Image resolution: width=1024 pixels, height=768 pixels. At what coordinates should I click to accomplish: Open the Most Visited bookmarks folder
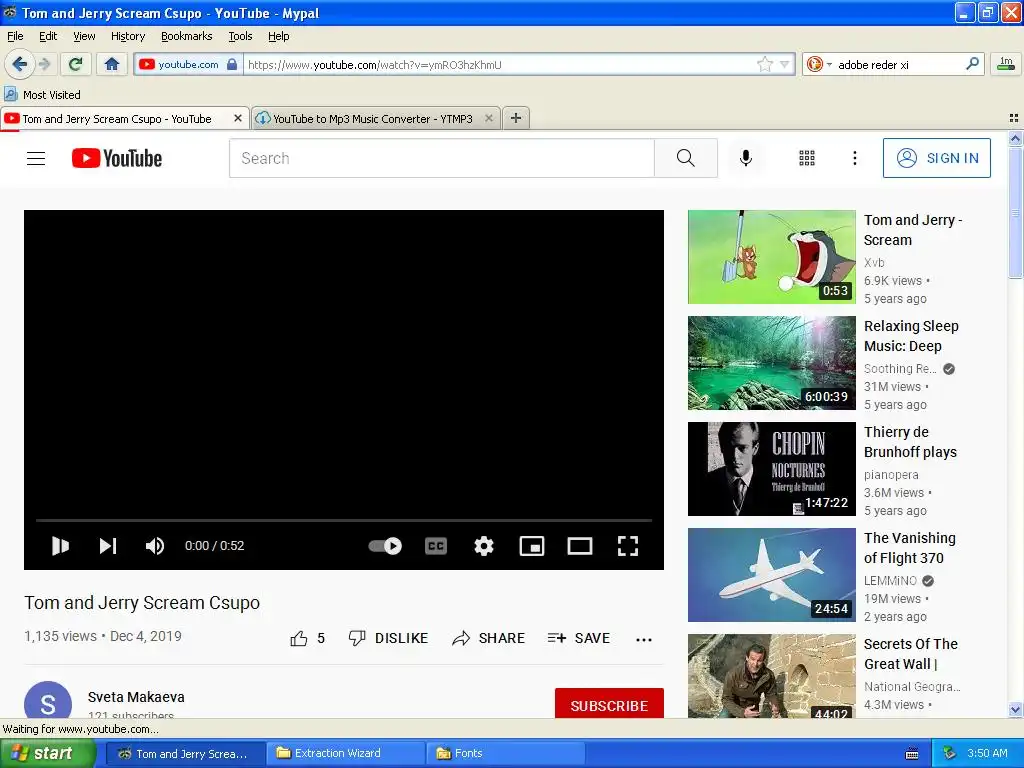click(x=43, y=95)
